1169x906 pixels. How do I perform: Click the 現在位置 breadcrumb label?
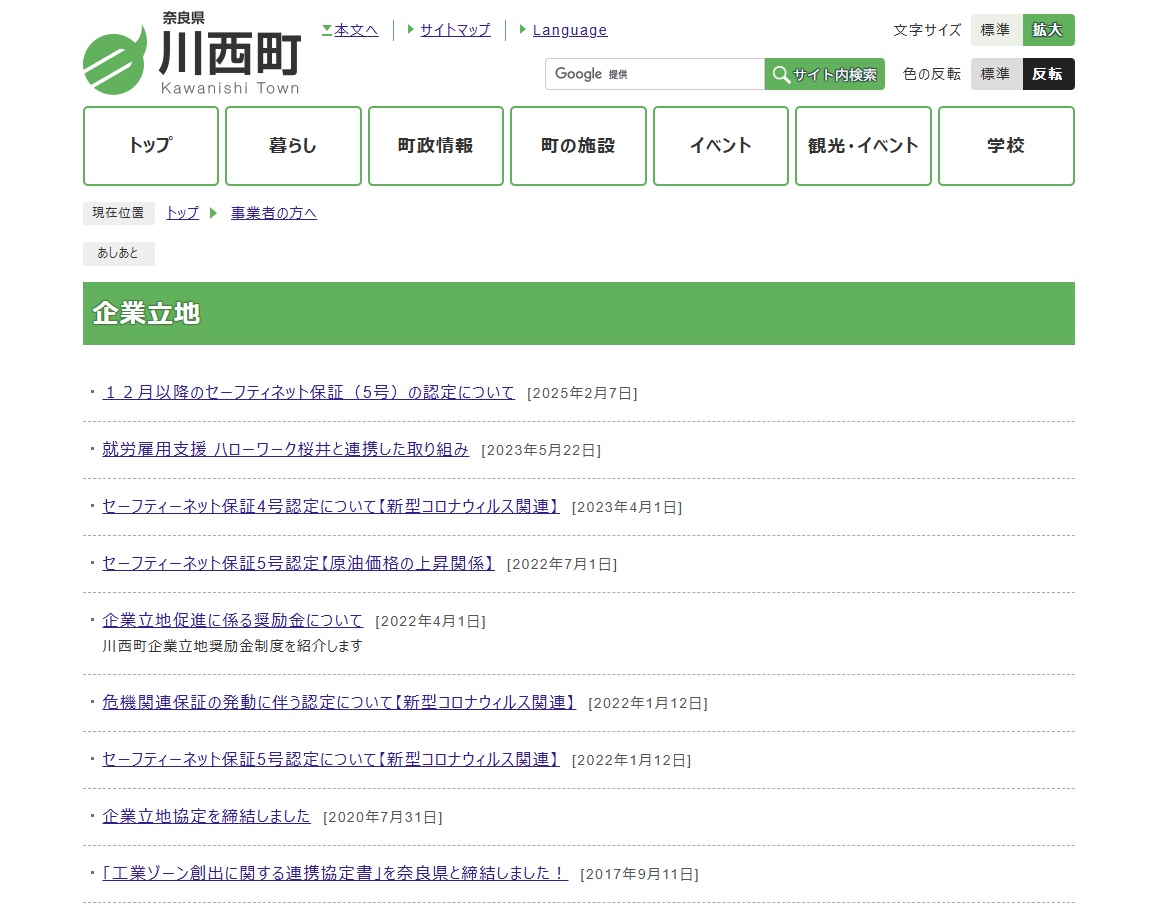point(119,213)
